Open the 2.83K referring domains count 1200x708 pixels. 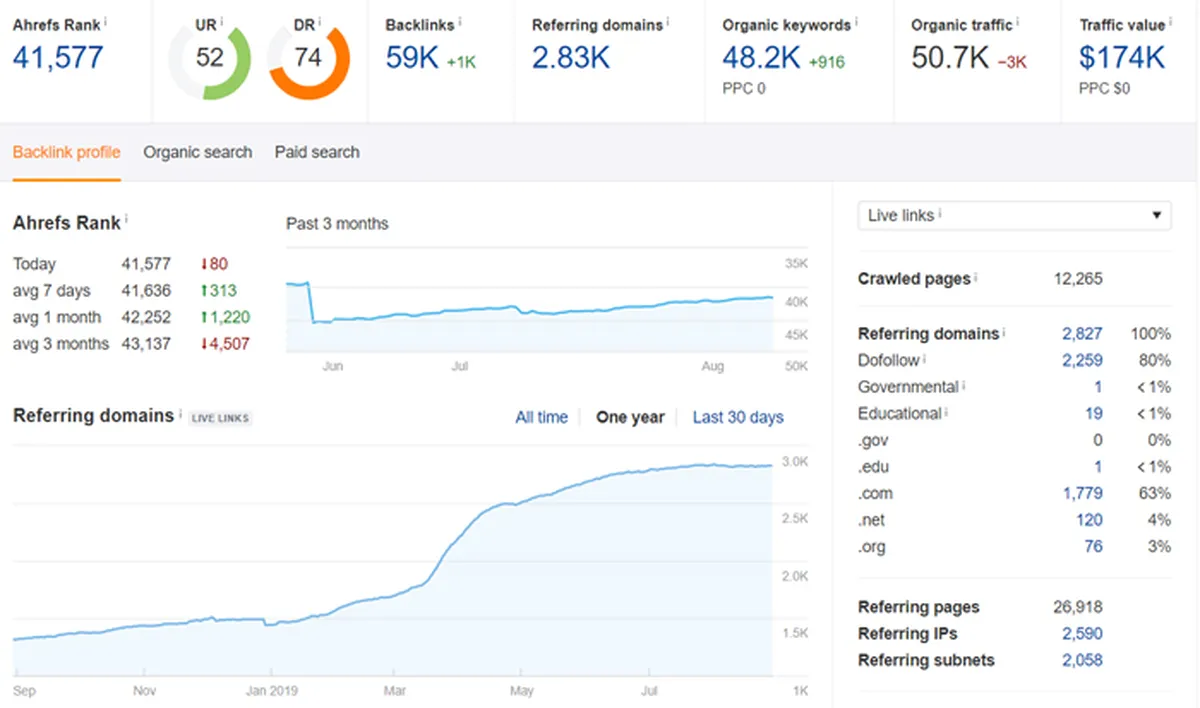point(571,58)
